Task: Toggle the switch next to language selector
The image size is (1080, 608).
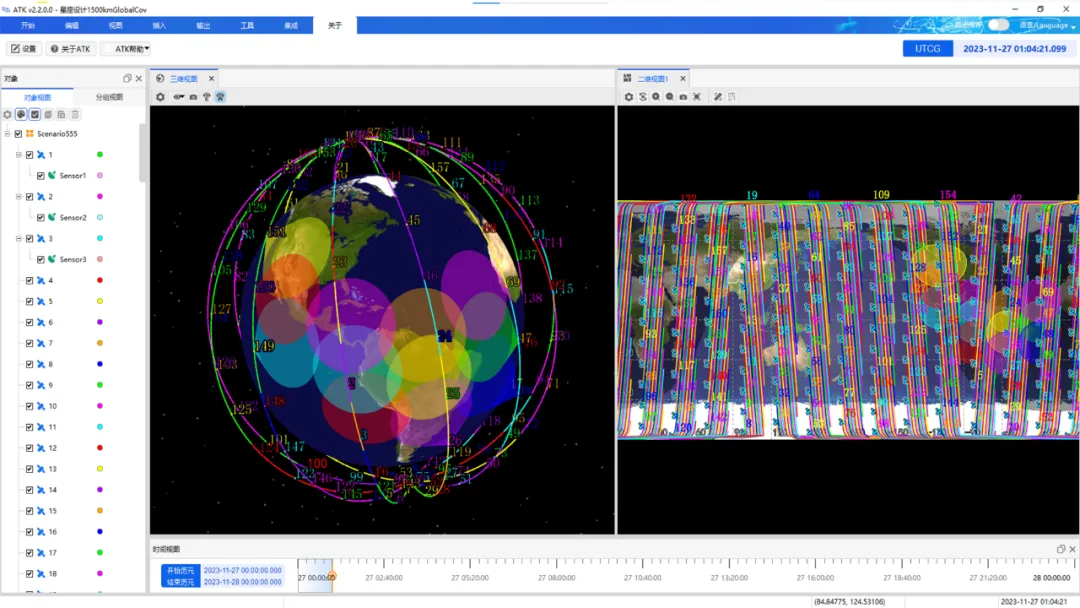Action: [x=997, y=25]
